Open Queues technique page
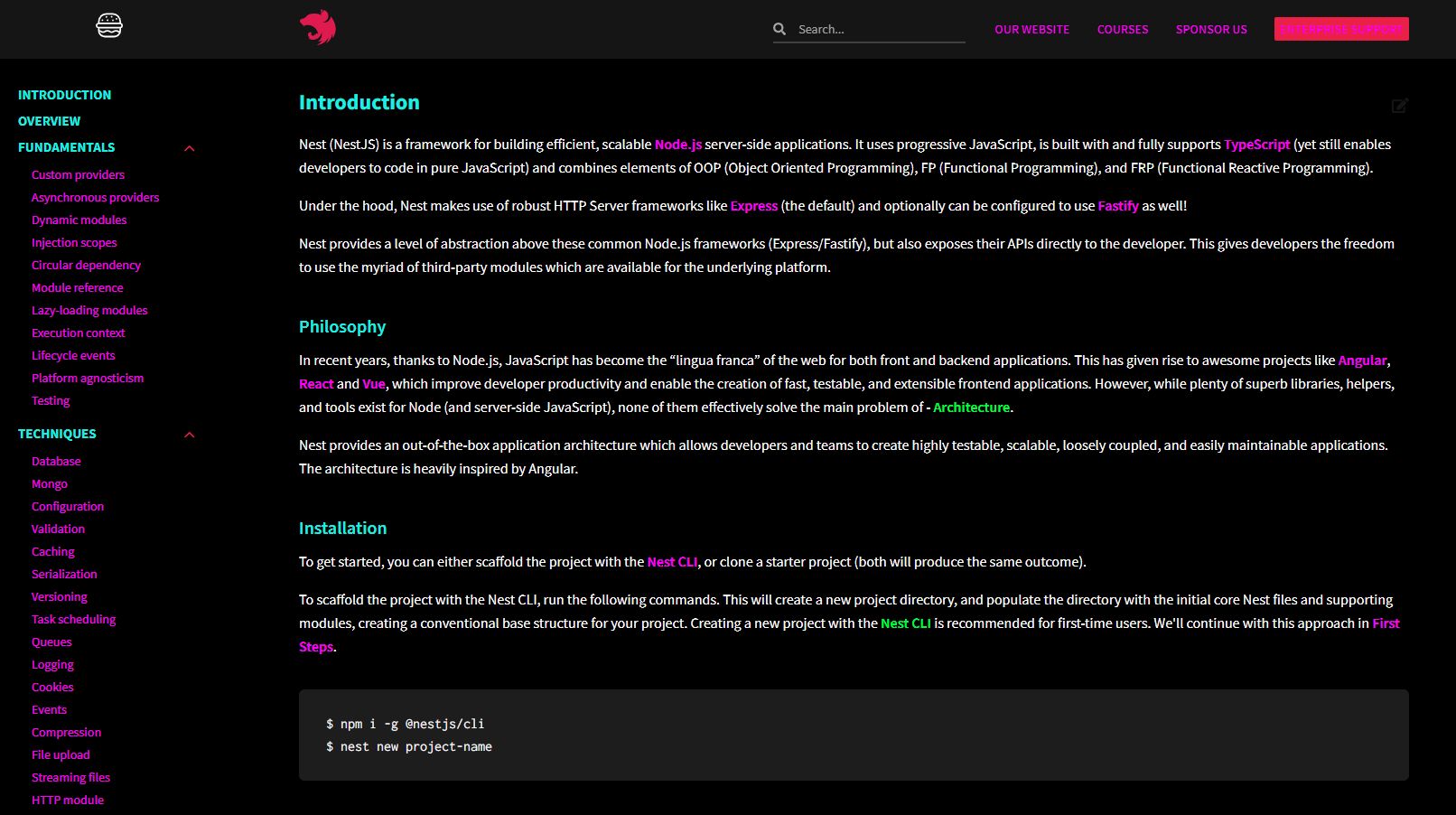The height and width of the screenshot is (815, 1456). pos(51,642)
